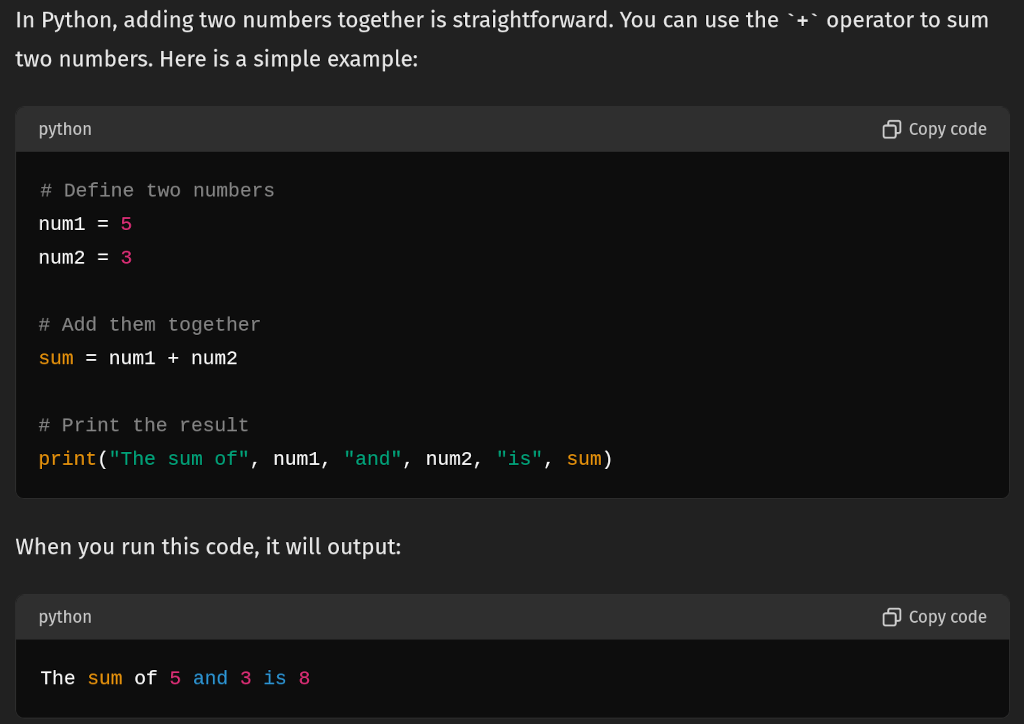Click the "is" string literal in print statement
The width and height of the screenshot is (1024, 724).
[x=519, y=459]
